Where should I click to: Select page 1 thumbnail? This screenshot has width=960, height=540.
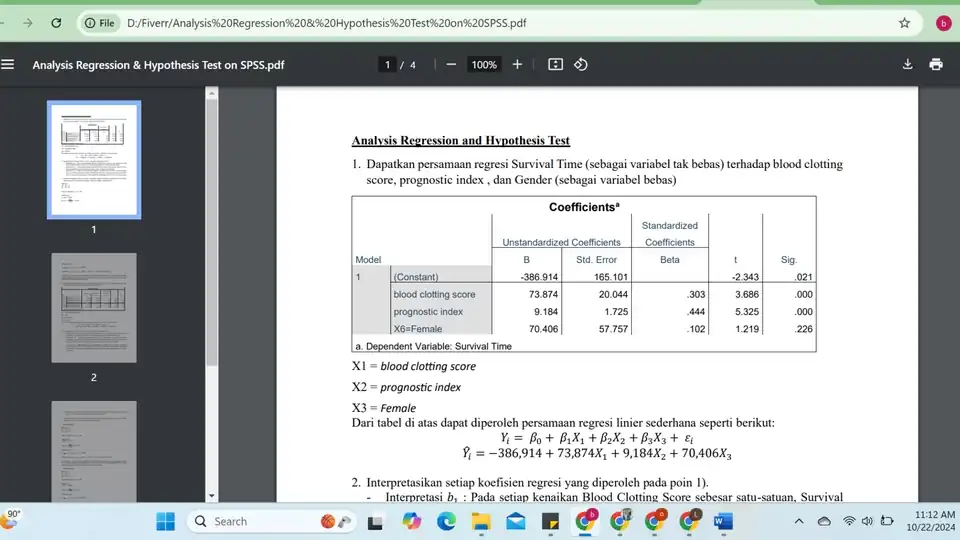click(x=94, y=160)
